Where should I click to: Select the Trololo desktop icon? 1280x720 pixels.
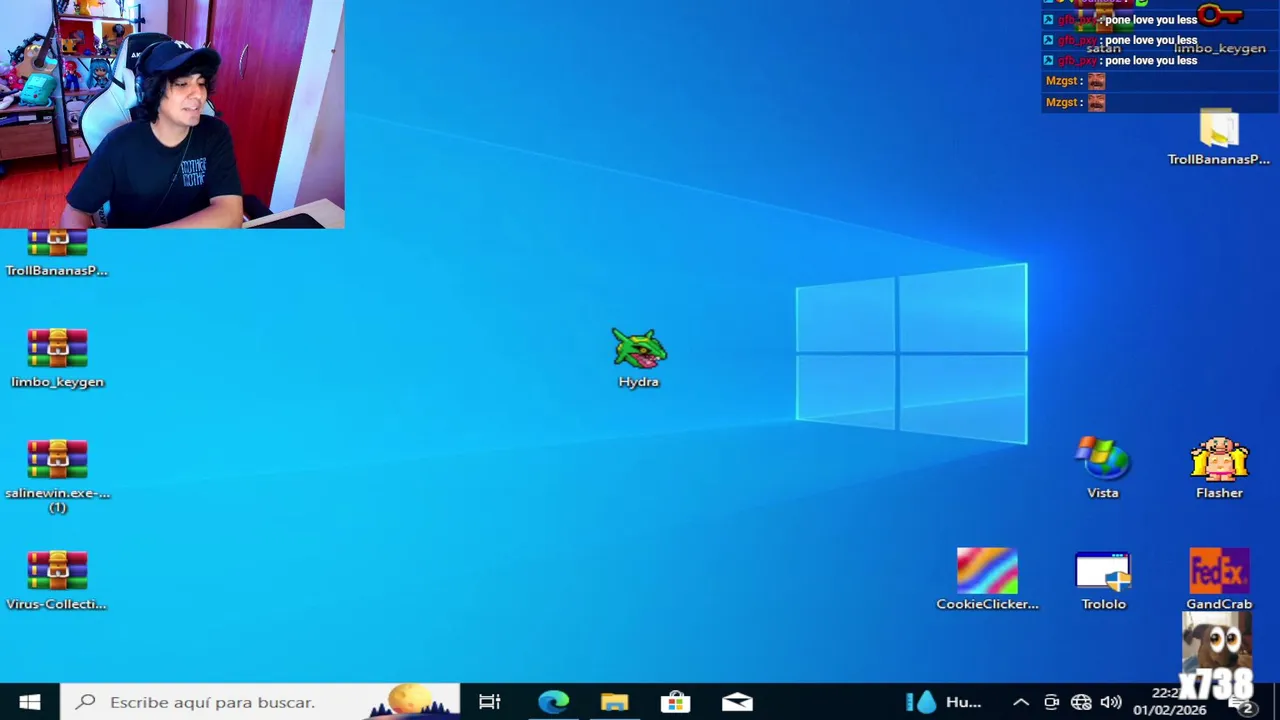1103,579
